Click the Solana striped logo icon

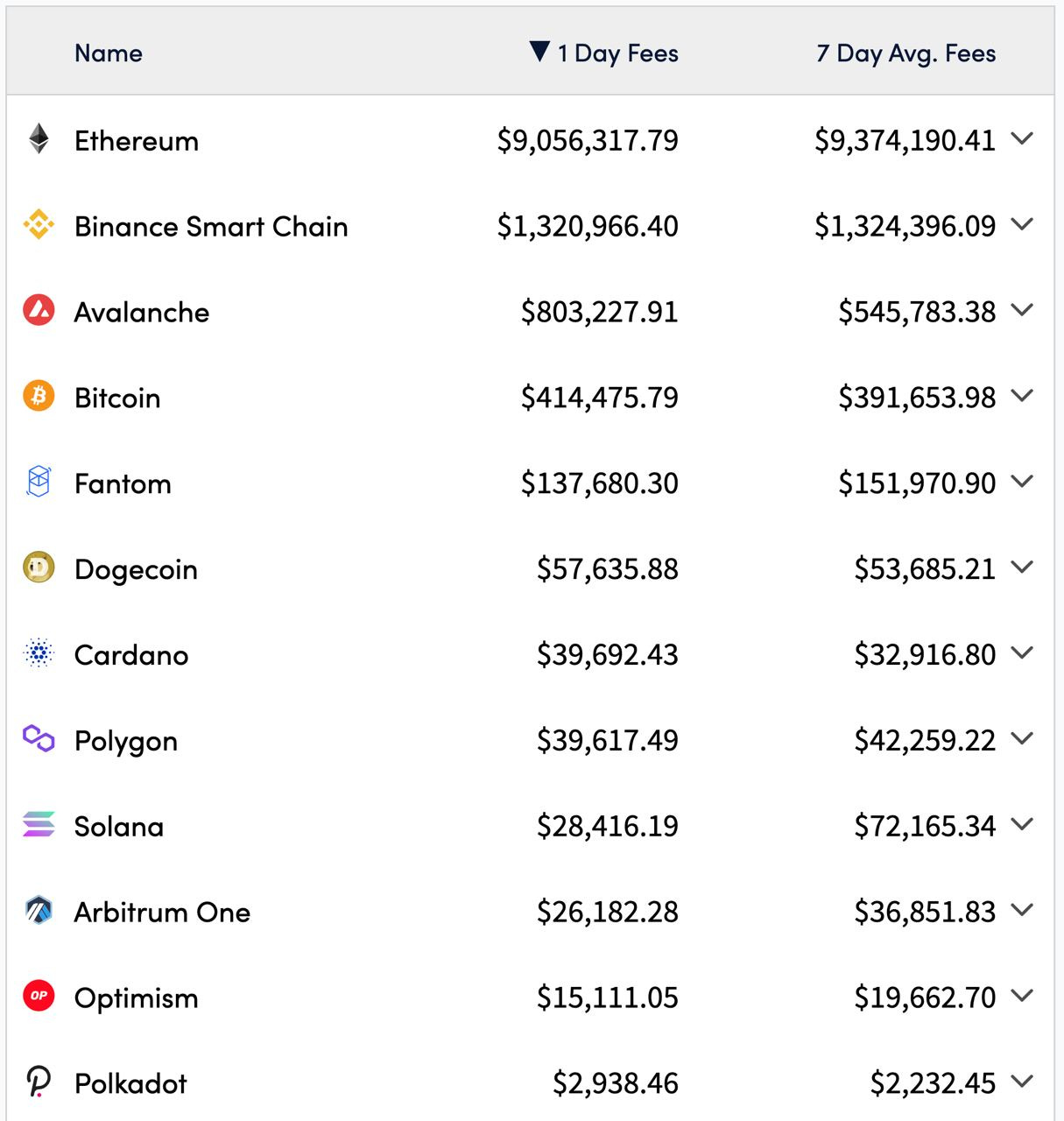tap(39, 824)
